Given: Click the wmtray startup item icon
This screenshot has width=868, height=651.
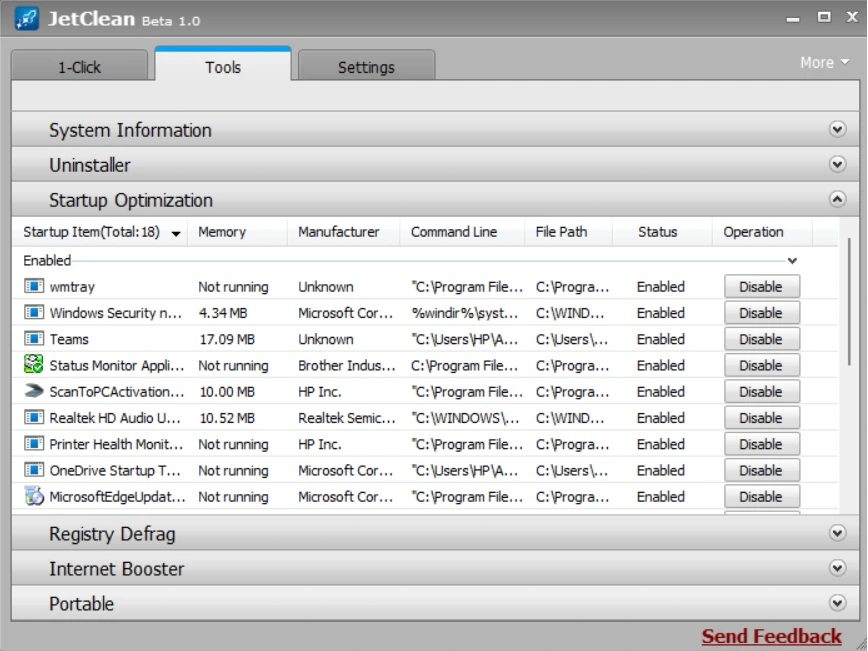Looking at the screenshot, I should coord(34,286).
